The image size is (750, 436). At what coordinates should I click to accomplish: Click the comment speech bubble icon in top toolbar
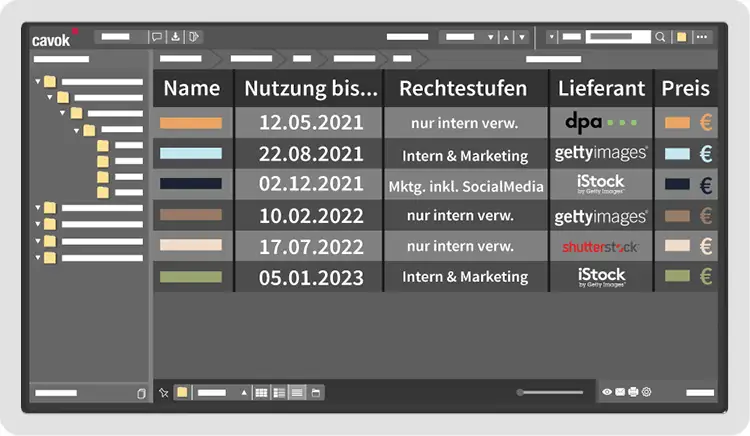(x=157, y=37)
